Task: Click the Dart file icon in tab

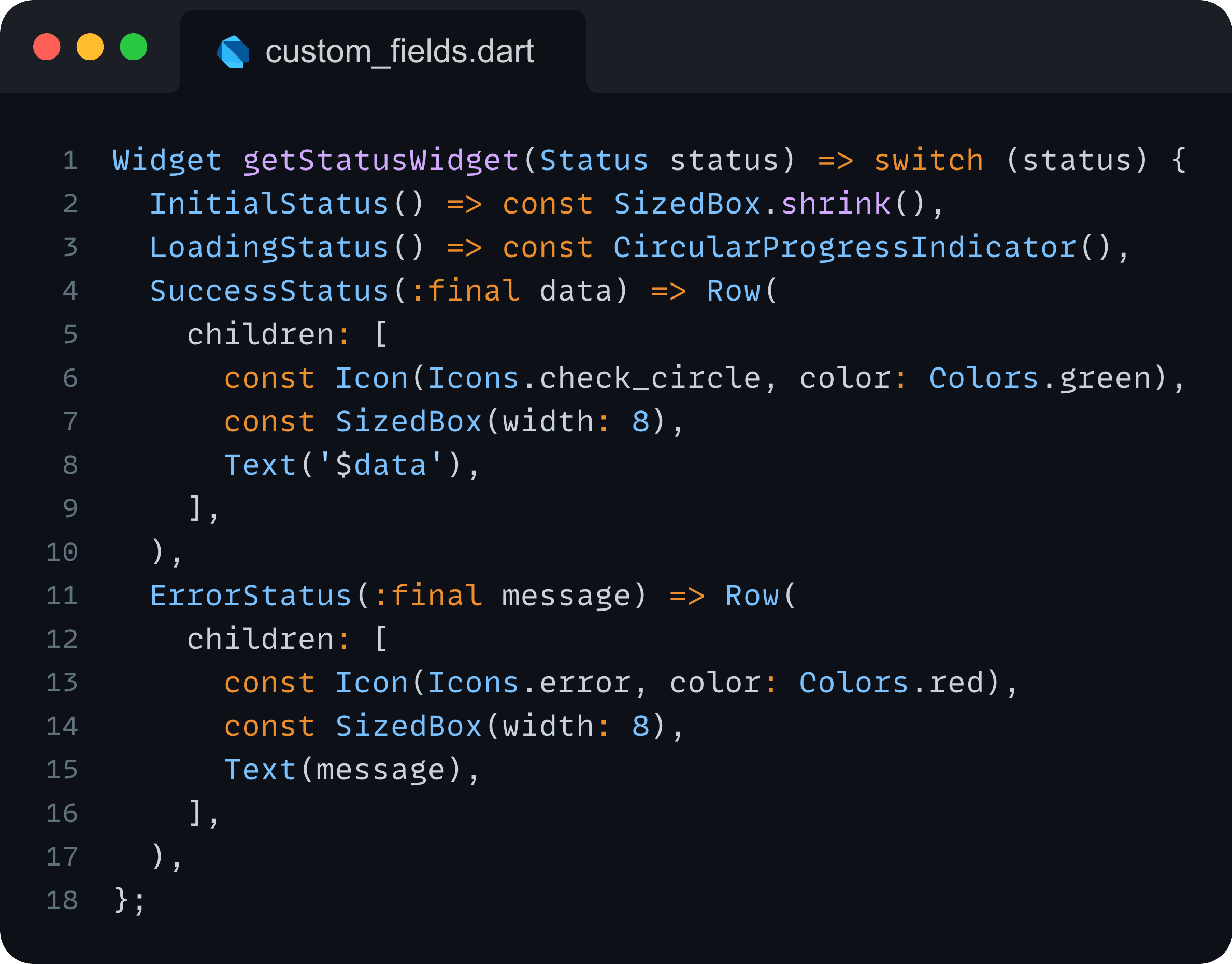Action: click(233, 51)
